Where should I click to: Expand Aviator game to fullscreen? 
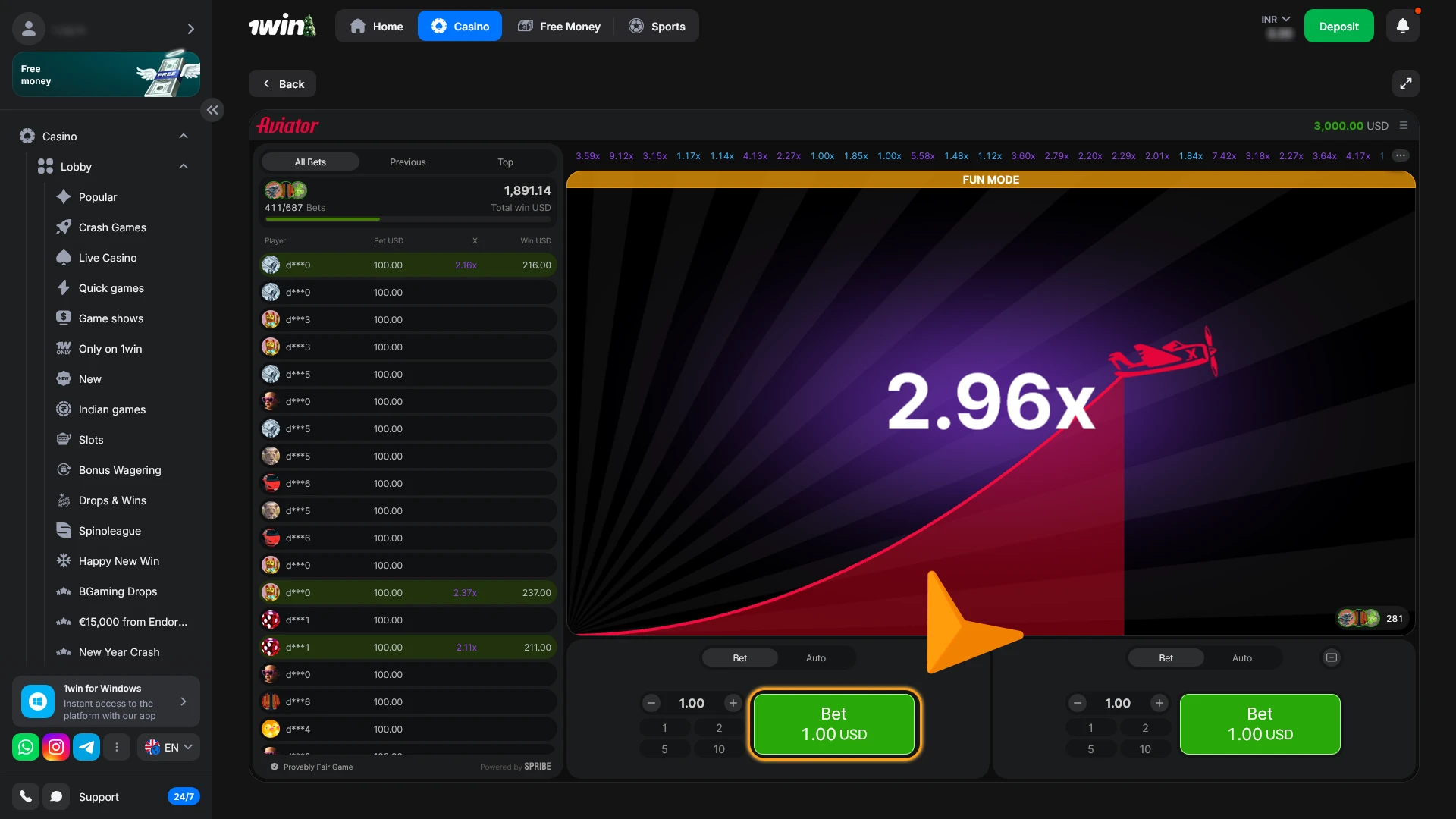point(1406,83)
